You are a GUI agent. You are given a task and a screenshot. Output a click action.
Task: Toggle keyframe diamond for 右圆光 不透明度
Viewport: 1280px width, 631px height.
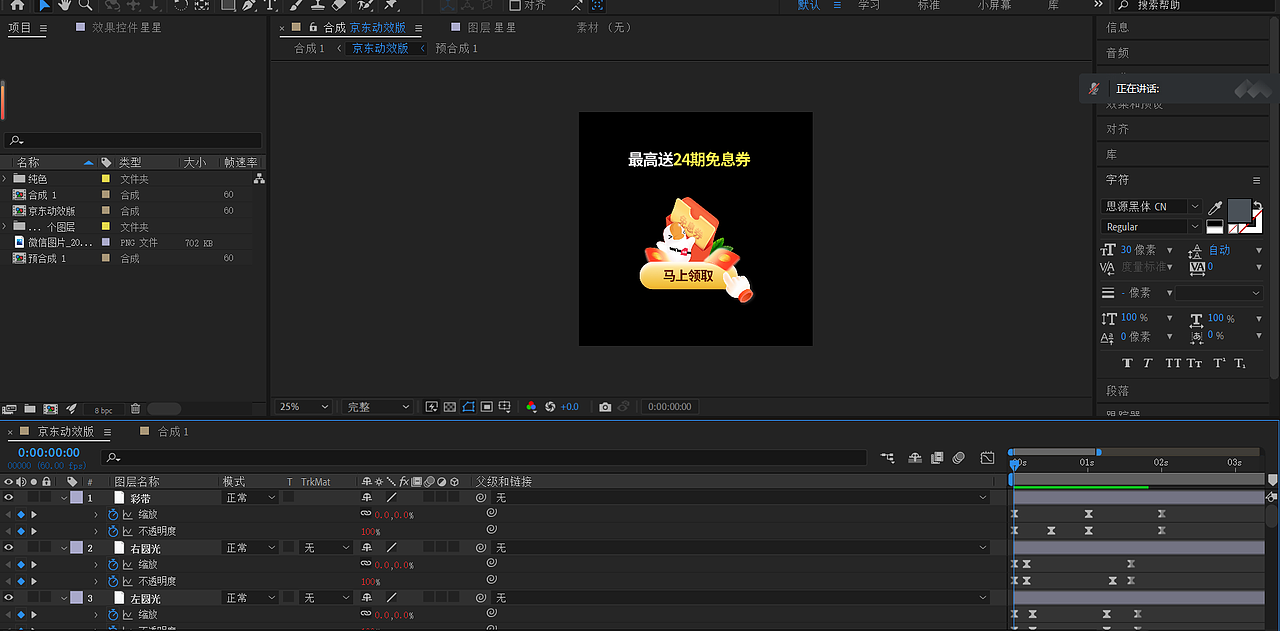pos(21,581)
